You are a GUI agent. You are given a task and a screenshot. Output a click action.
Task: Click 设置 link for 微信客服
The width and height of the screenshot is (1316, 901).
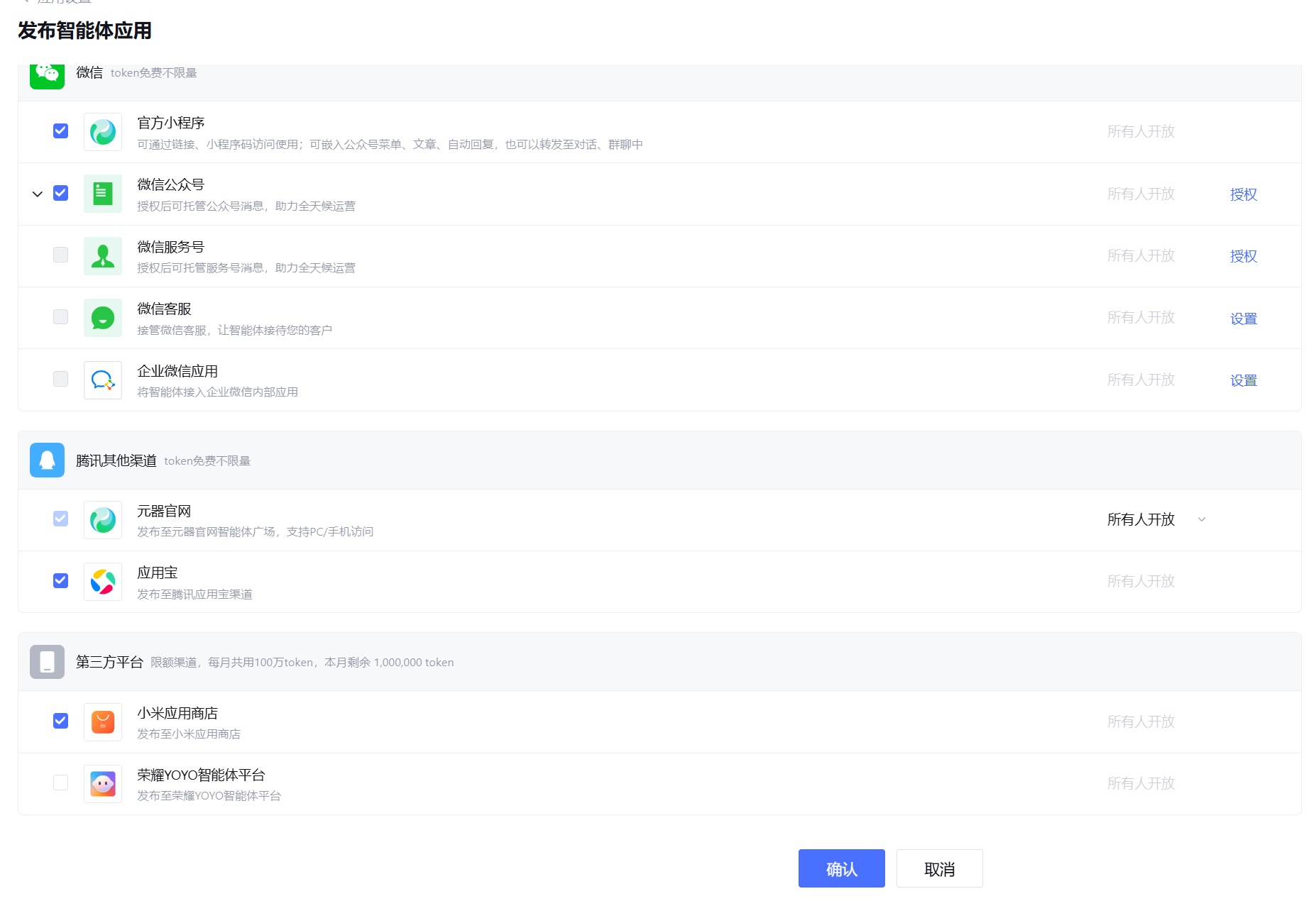1244,319
